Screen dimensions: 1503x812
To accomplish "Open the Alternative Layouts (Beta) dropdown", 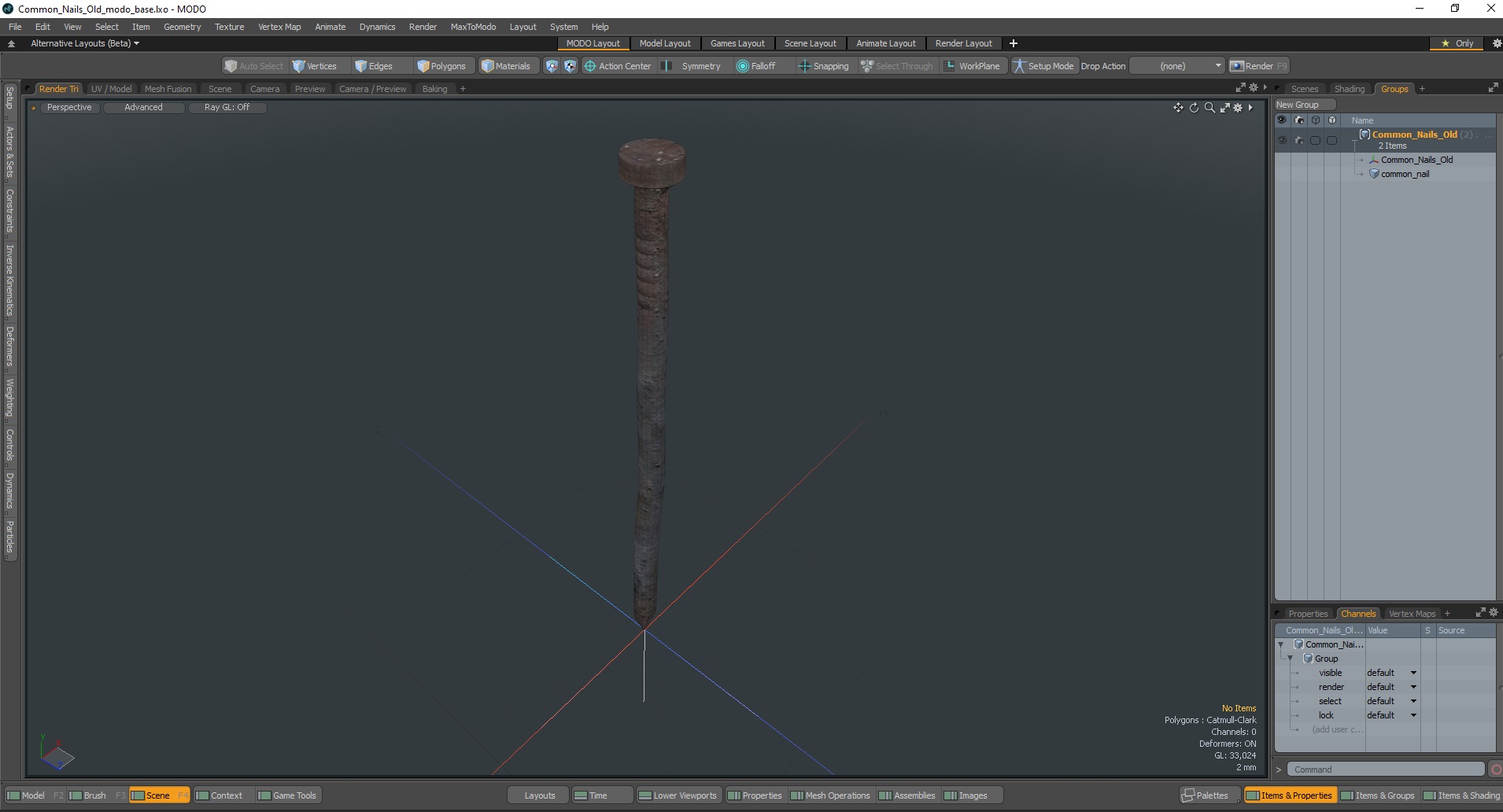I will coord(85,43).
